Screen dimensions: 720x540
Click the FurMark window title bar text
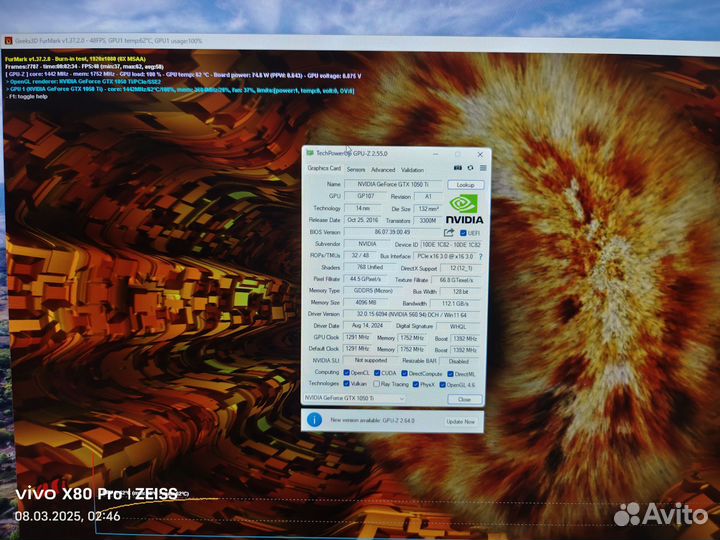pos(108,41)
